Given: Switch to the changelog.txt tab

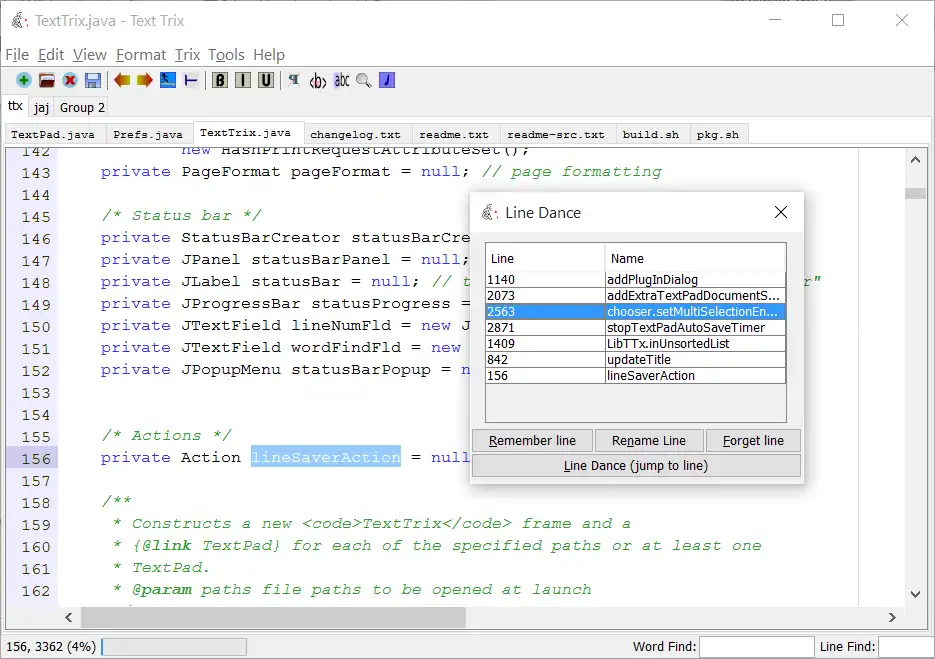Looking at the screenshot, I should (x=355, y=134).
